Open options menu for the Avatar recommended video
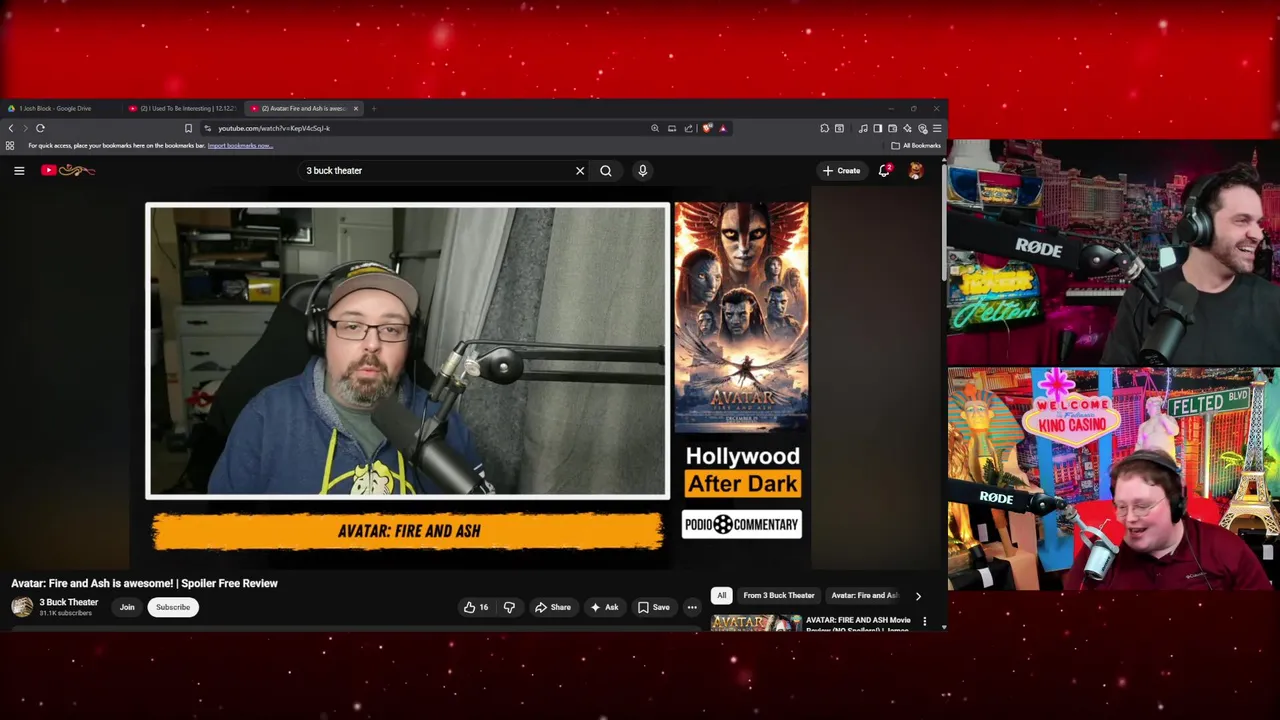Viewport: 1280px width, 720px height. 924,621
